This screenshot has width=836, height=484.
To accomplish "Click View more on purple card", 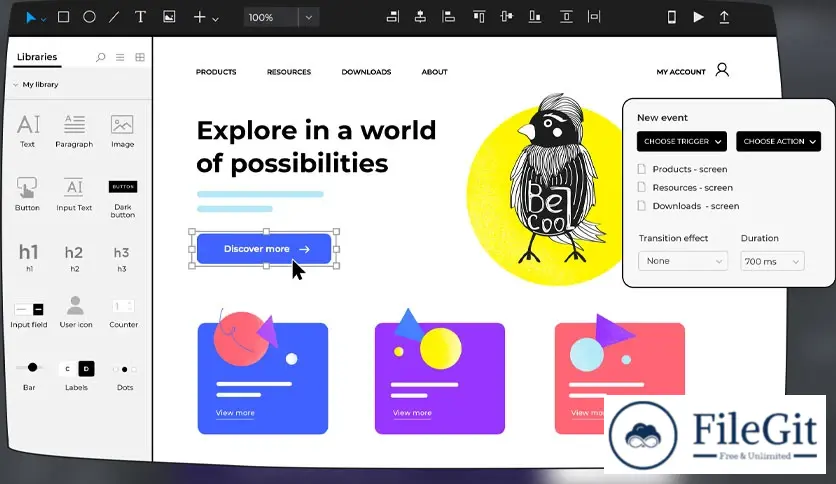I will [412, 413].
